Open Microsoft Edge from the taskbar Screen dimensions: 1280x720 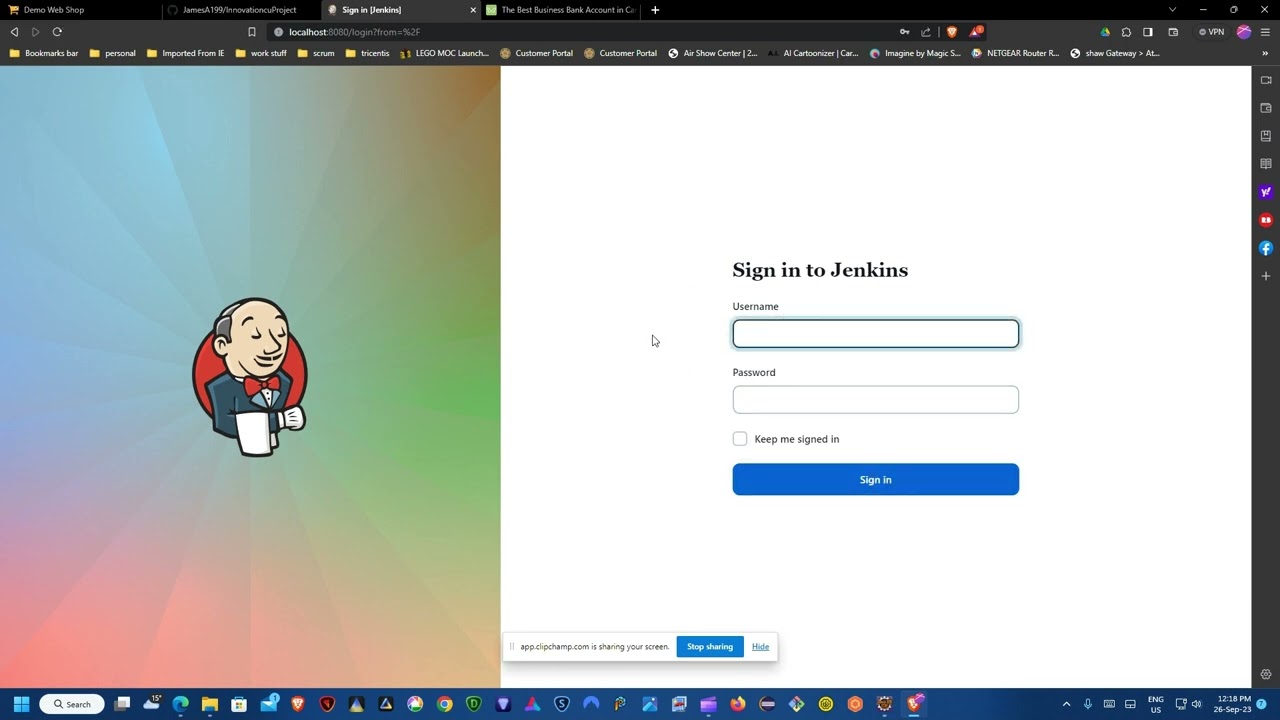[x=180, y=704]
